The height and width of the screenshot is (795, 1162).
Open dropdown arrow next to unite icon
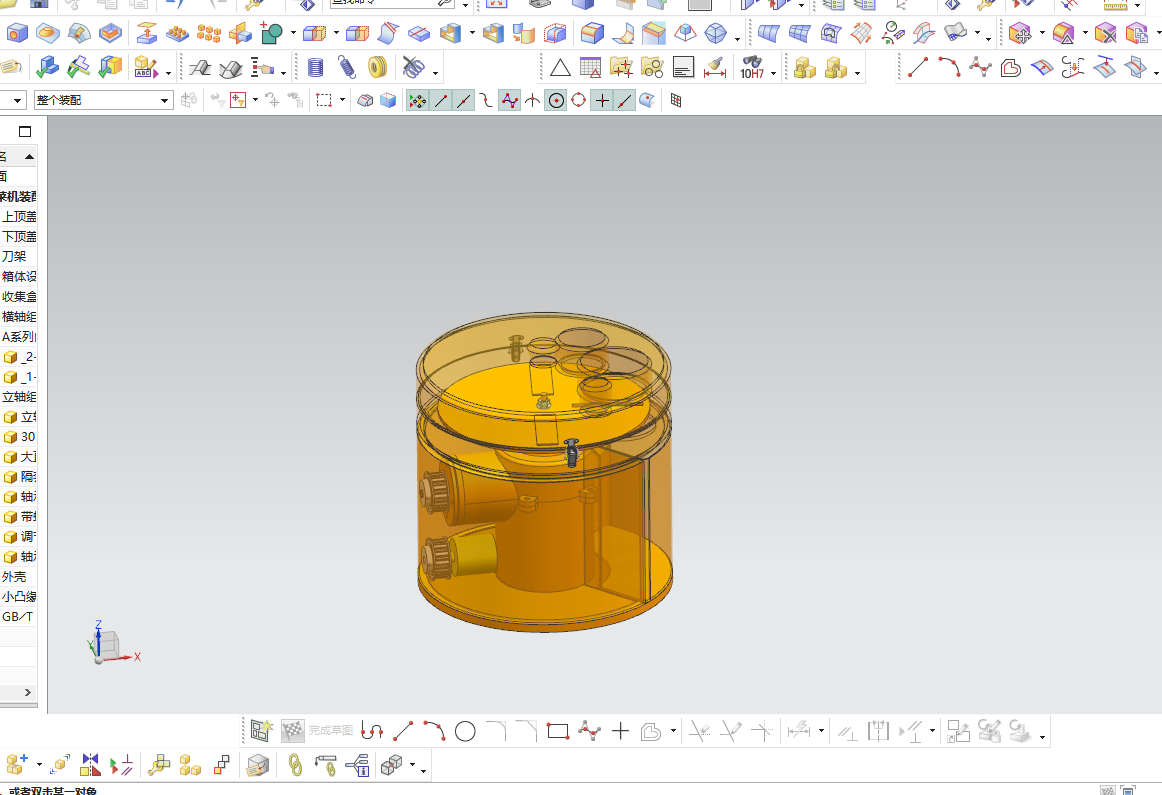(x=293, y=33)
